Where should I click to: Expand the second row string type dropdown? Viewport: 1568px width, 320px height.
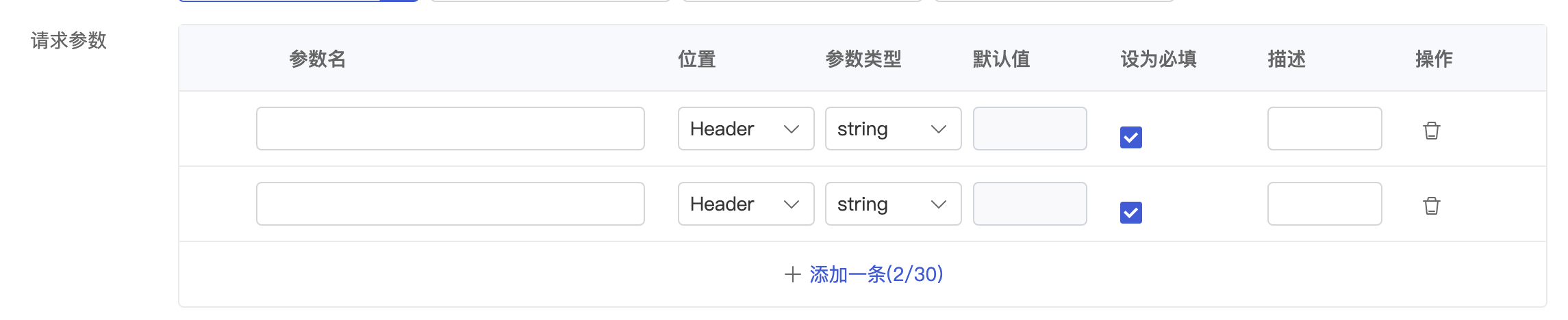893,204
